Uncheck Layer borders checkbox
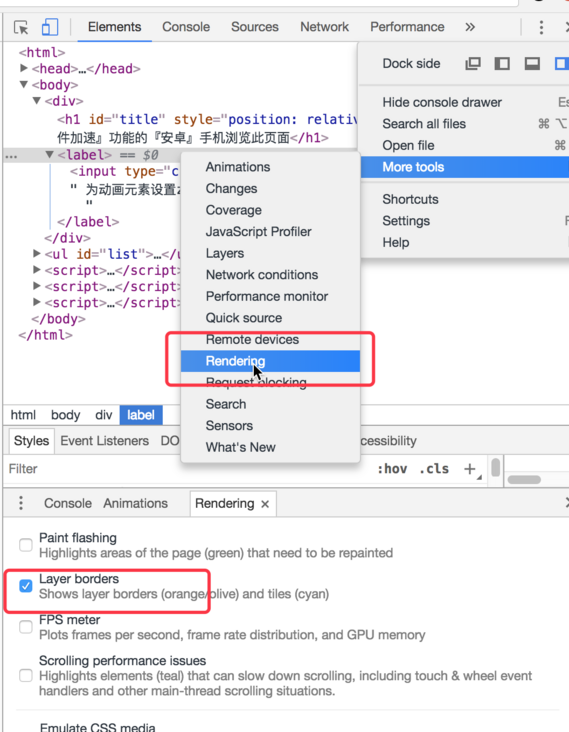 click(x=26, y=586)
